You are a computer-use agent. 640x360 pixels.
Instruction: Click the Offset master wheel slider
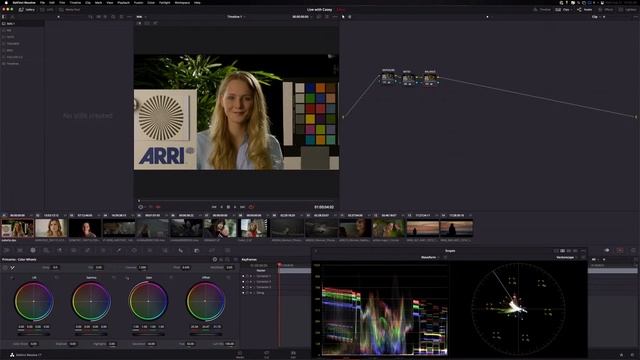tap(205, 333)
